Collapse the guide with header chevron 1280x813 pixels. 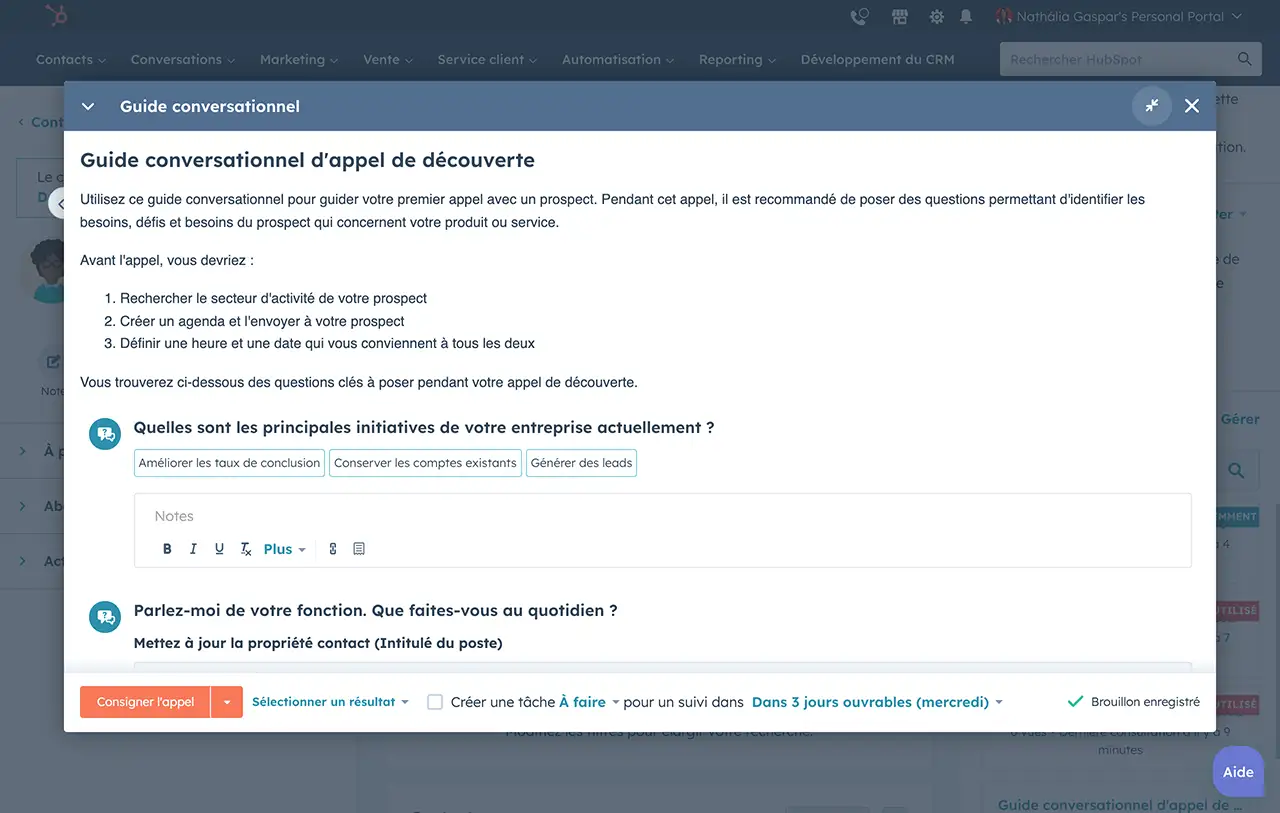point(88,106)
